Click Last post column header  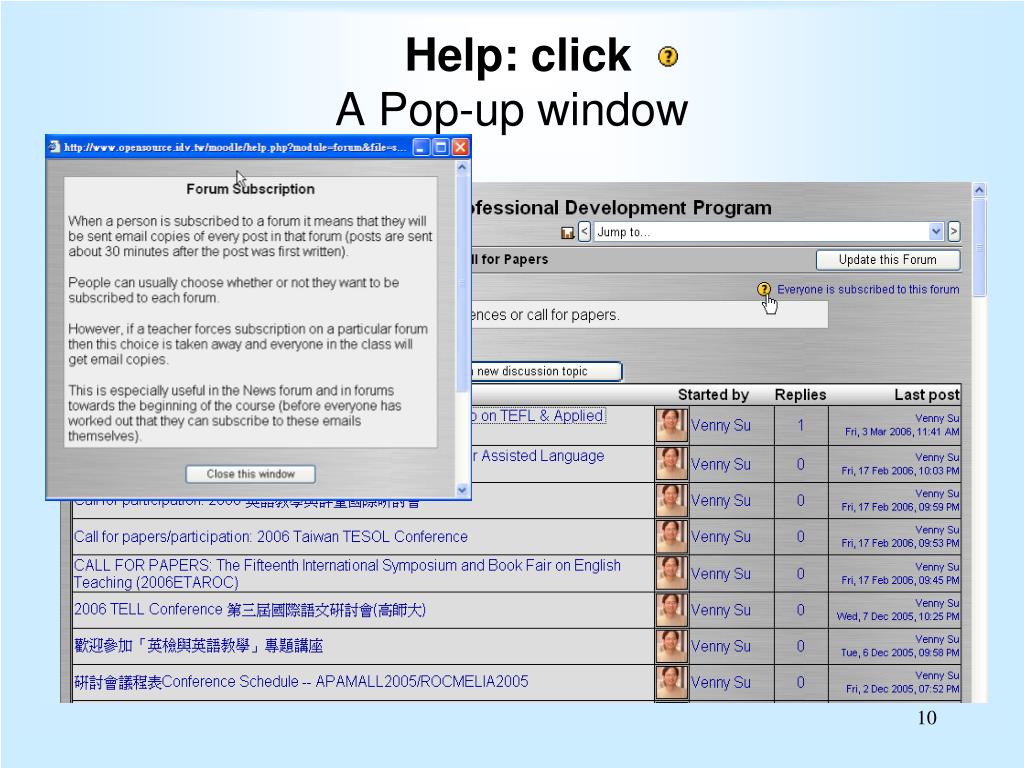click(927, 394)
